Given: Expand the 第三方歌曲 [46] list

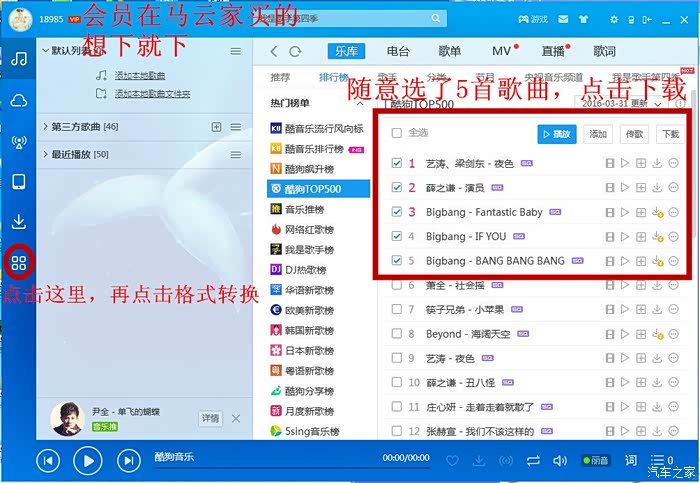Looking at the screenshot, I should coord(45,127).
